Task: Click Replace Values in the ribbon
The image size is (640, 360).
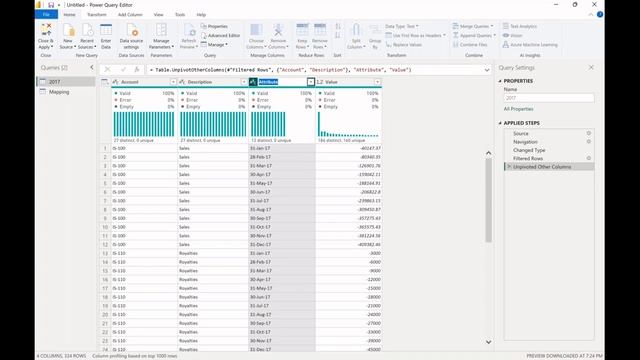Action: 403,45
